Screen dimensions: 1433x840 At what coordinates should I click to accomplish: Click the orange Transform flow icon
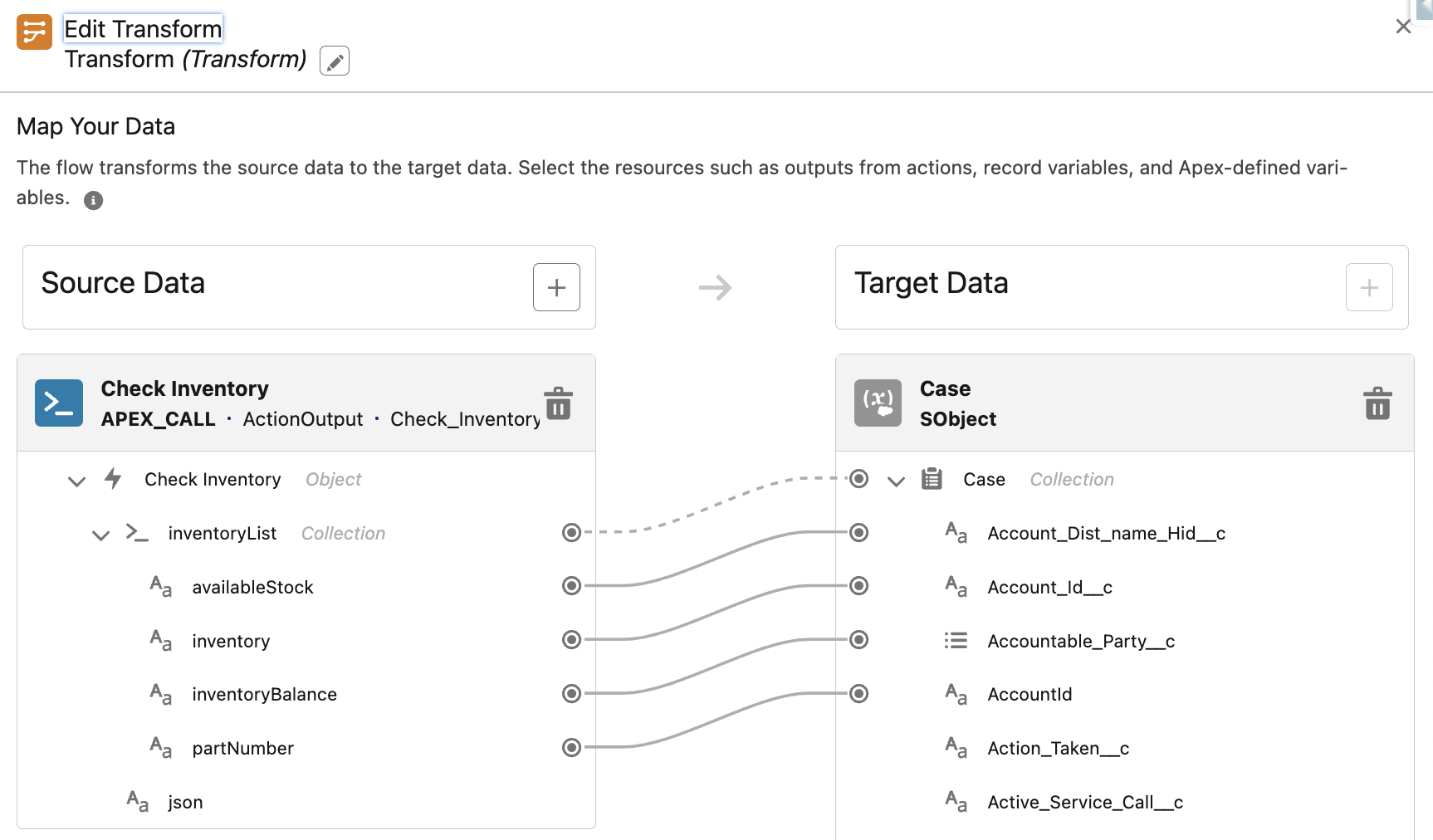pos(35,32)
